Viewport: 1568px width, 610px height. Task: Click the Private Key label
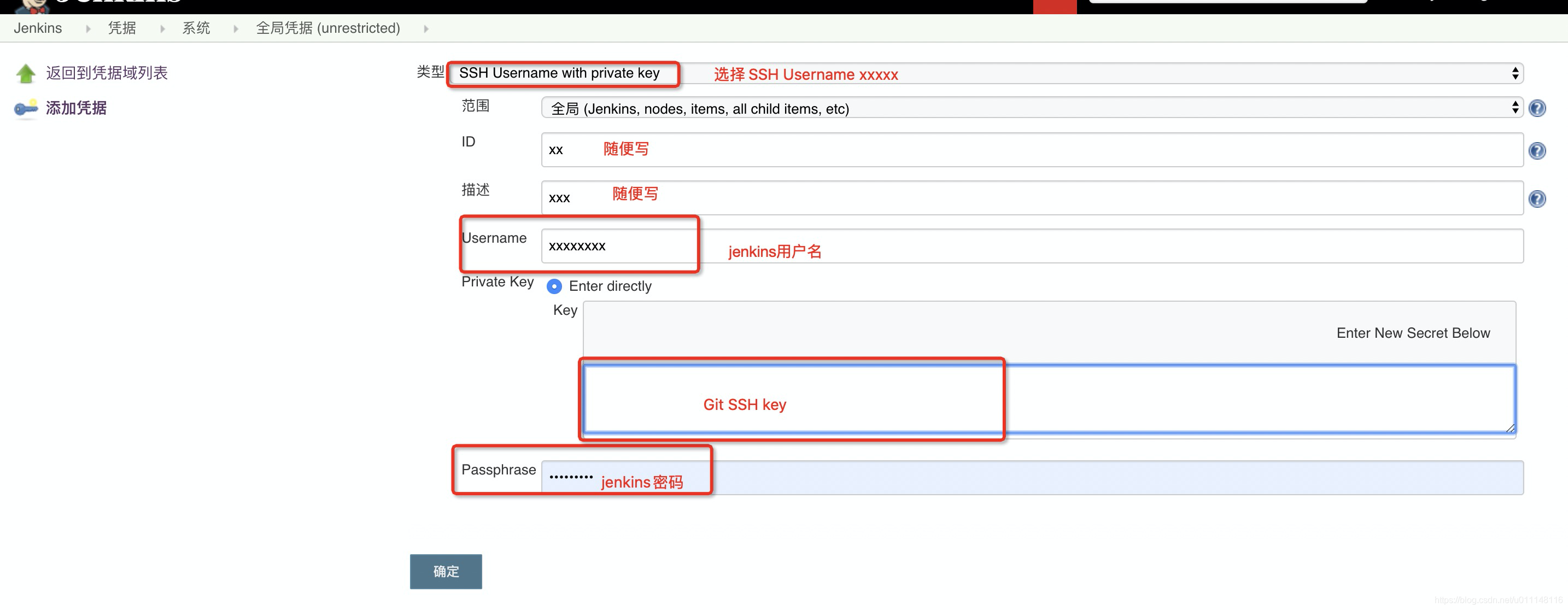pyautogui.click(x=498, y=282)
